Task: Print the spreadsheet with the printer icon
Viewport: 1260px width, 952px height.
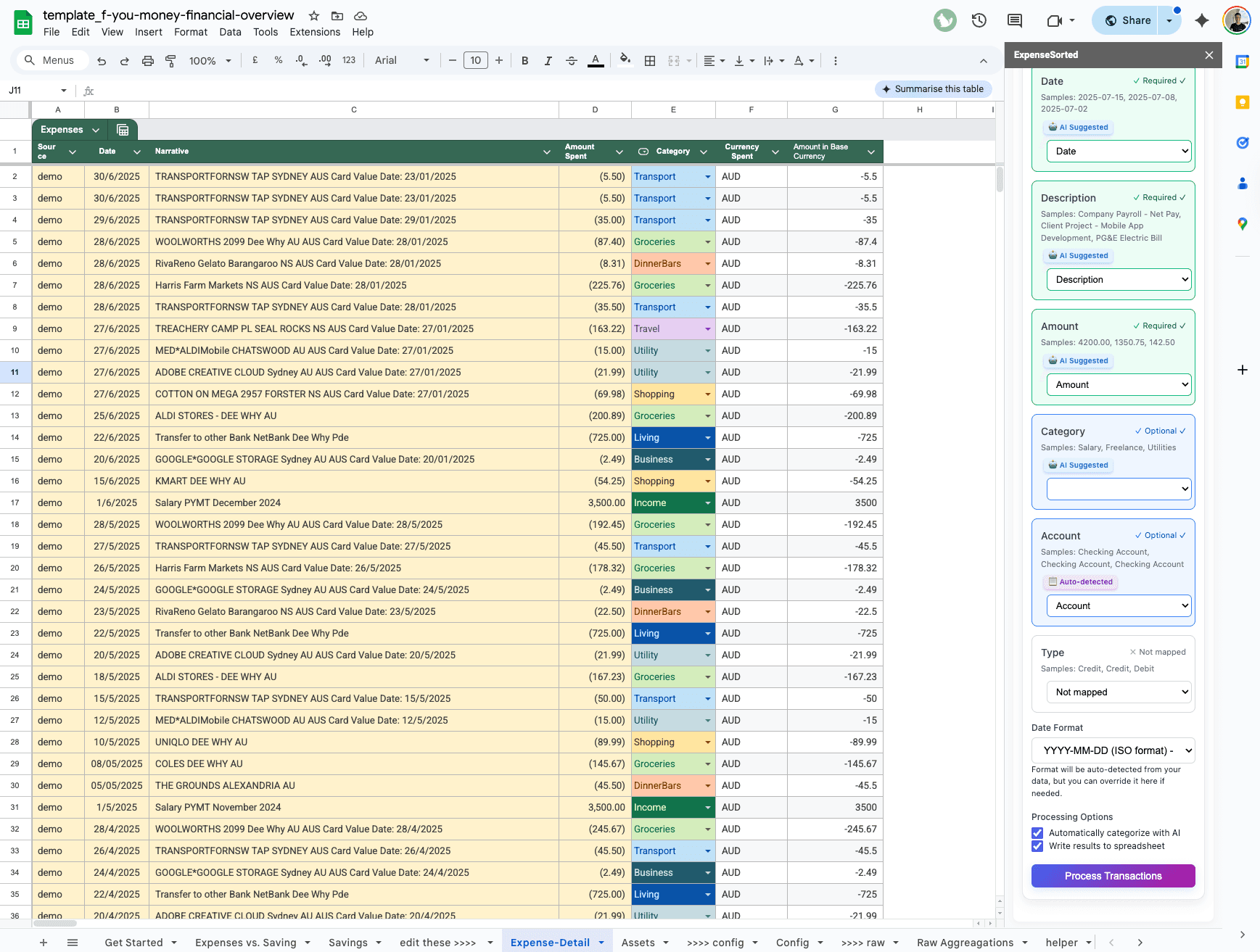Action: point(148,61)
